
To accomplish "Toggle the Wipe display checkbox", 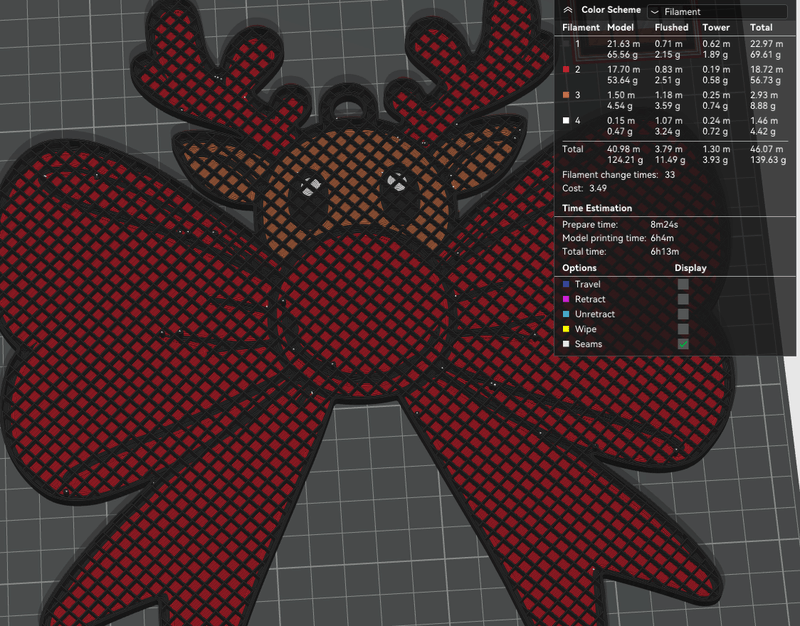I will pyautogui.click(x=683, y=329).
